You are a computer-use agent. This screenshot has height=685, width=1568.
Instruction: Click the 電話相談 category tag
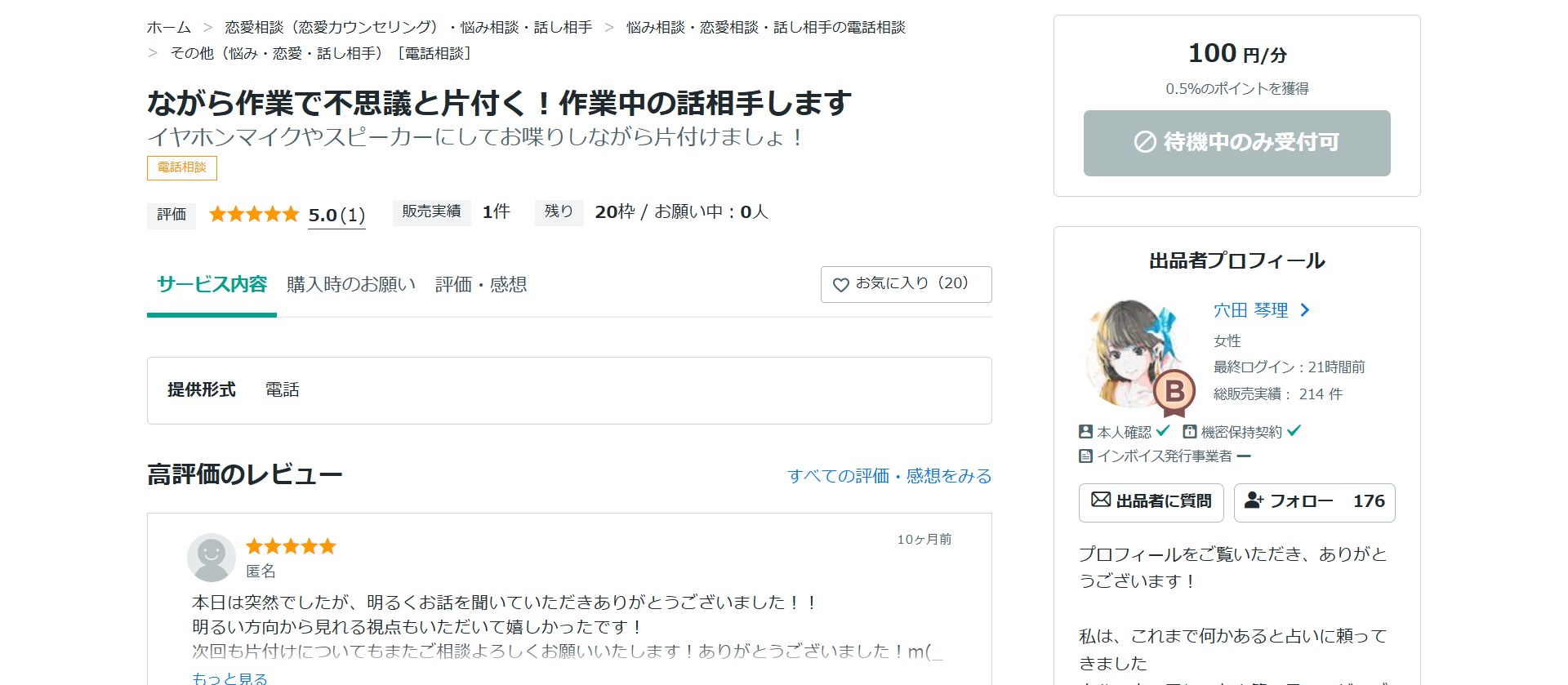[x=181, y=167]
